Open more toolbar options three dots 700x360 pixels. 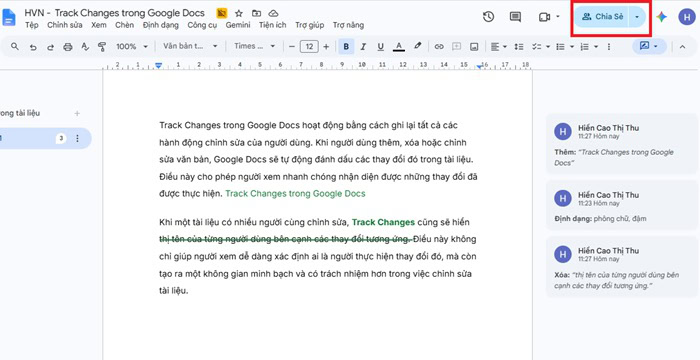(x=609, y=46)
